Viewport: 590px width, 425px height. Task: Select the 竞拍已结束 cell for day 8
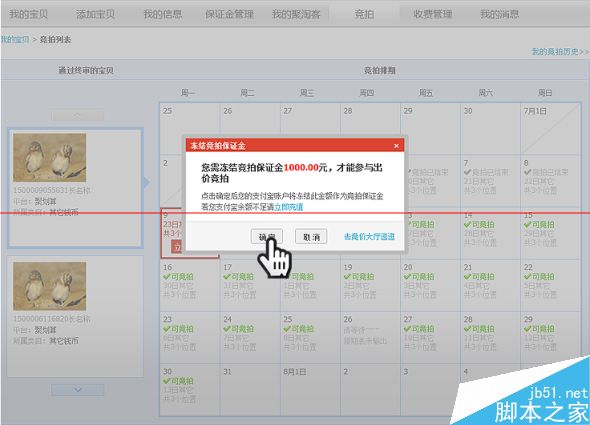pos(550,181)
